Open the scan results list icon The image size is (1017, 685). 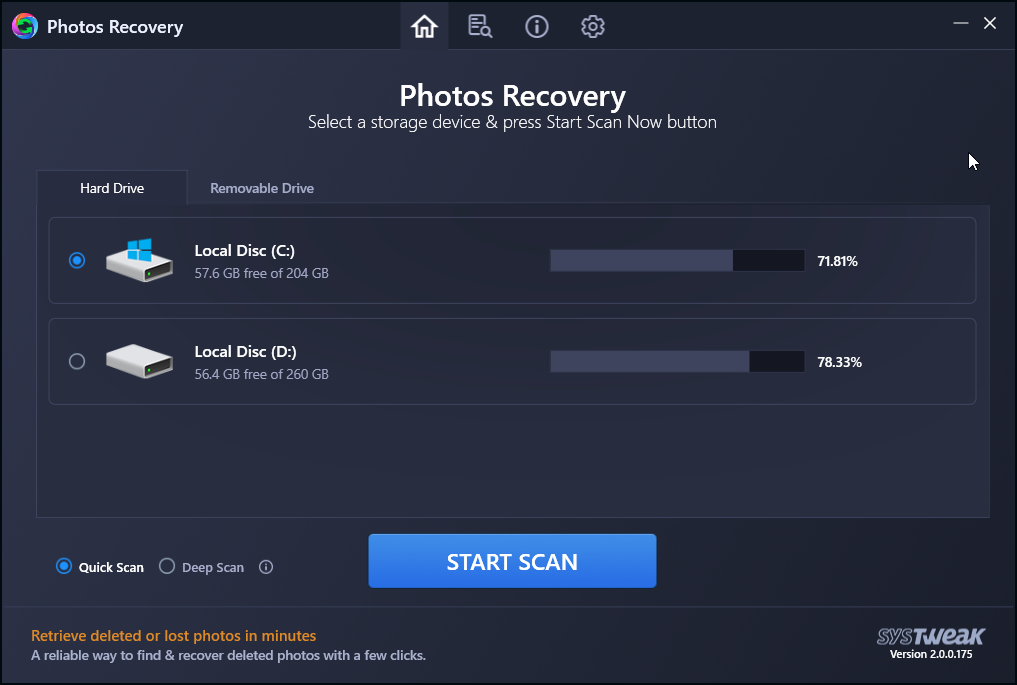click(480, 27)
